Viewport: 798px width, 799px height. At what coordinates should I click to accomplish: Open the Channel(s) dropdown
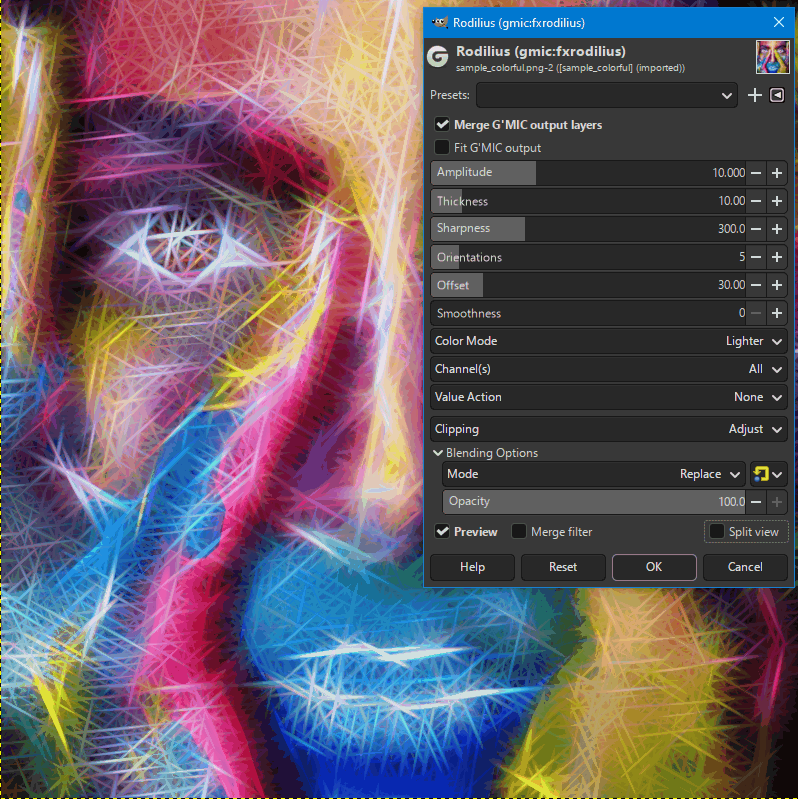pos(608,369)
